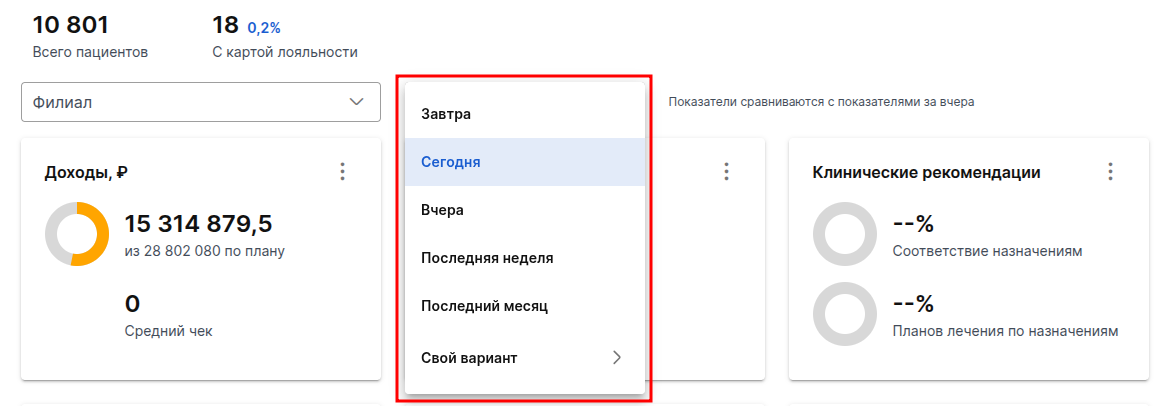Screen dimensions: 1167x406
Task: Select Вчера from the period list
Action: click(525, 210)
